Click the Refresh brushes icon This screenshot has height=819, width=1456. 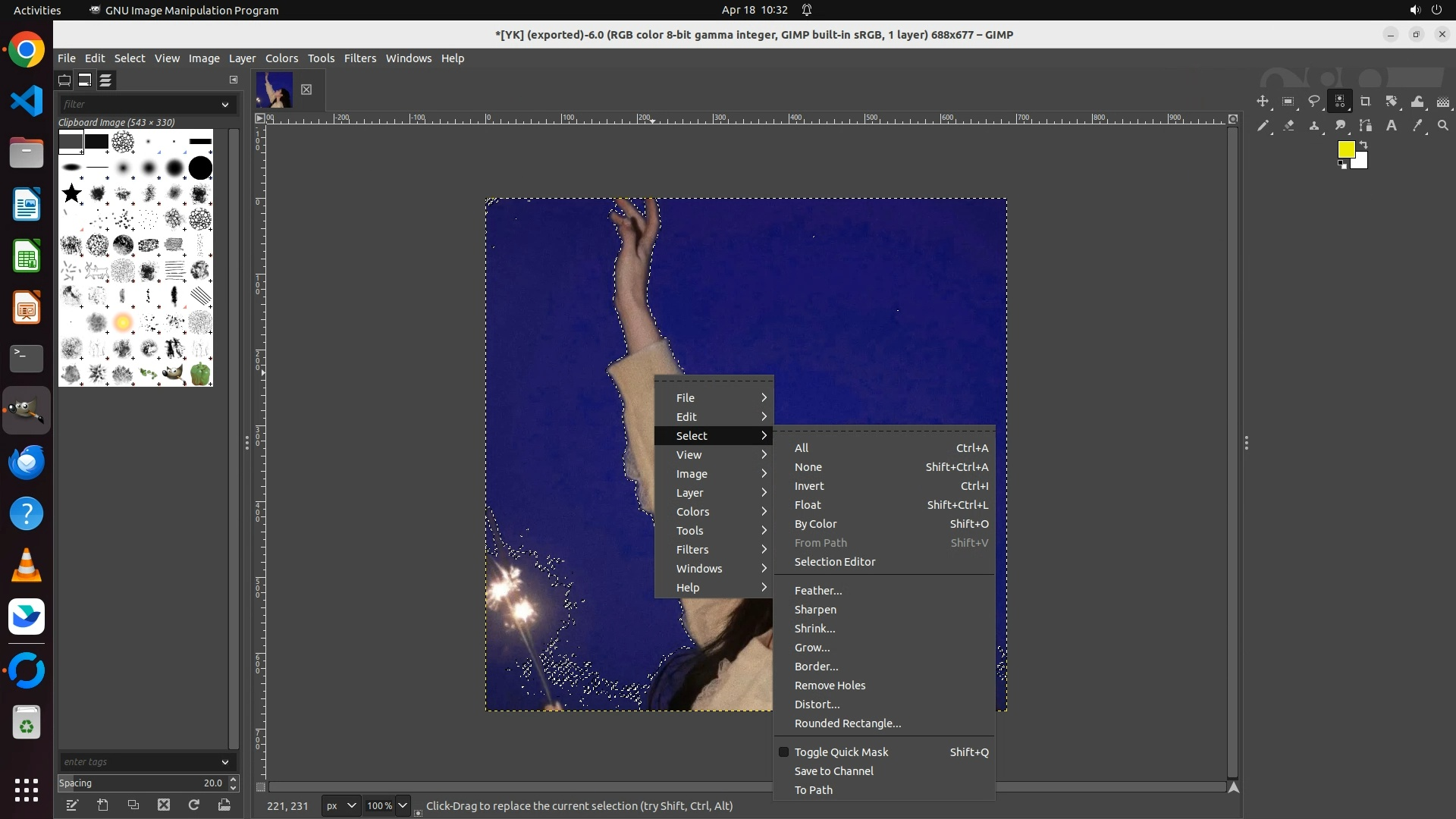[x=194, y=805]
